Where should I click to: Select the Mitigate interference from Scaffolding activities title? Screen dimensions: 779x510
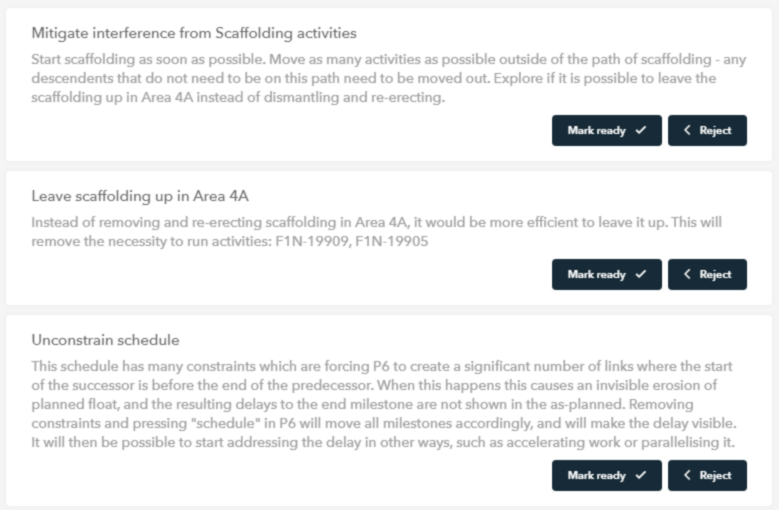click(194, 34)
